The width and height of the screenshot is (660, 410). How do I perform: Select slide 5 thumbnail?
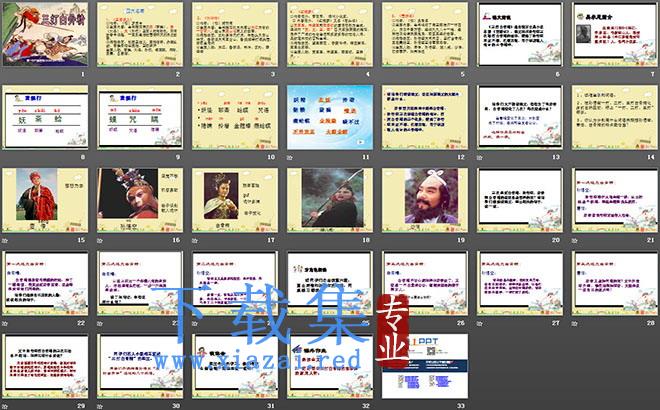pos(425,34)
